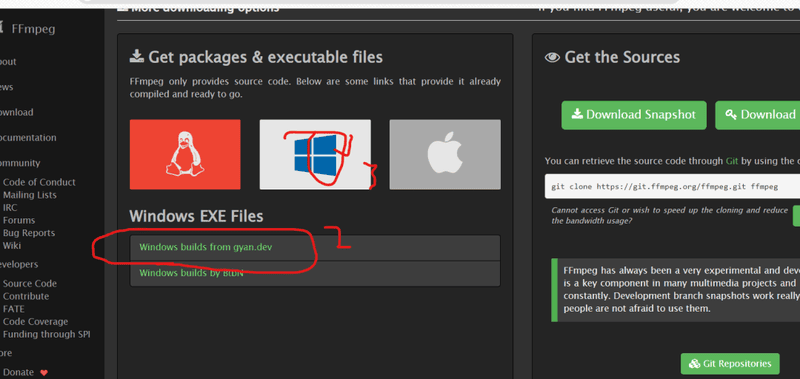This screenshot has height=379, width=800.
Task: Click the Git Repositories button
Action: 730,364
